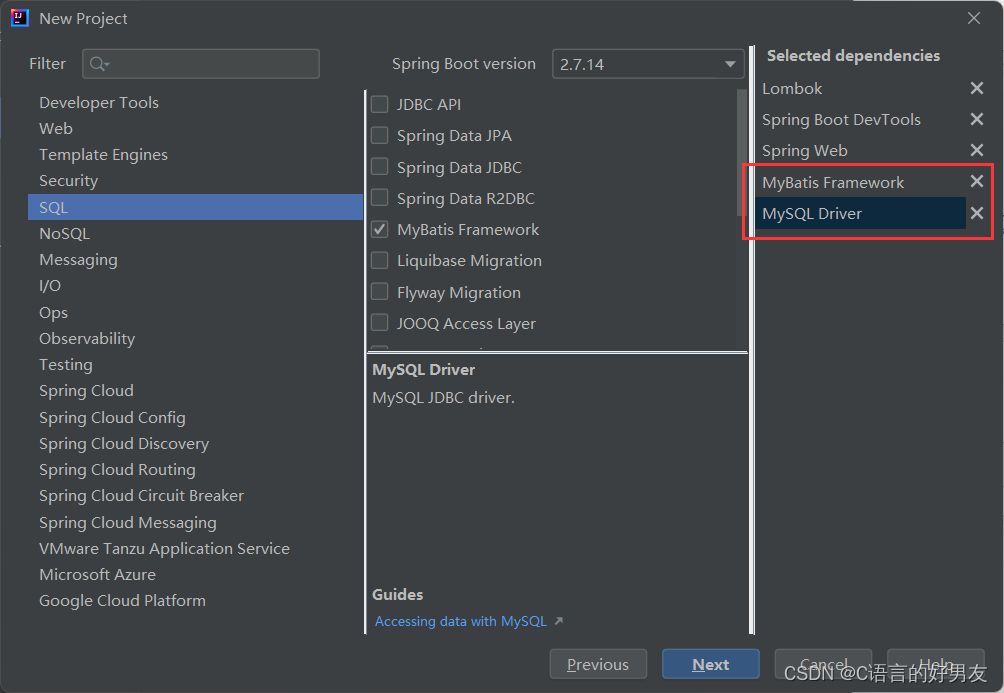This screenshot has height=693, width=1004.
Task: Select the SQL category
Action: pos(195,208)
